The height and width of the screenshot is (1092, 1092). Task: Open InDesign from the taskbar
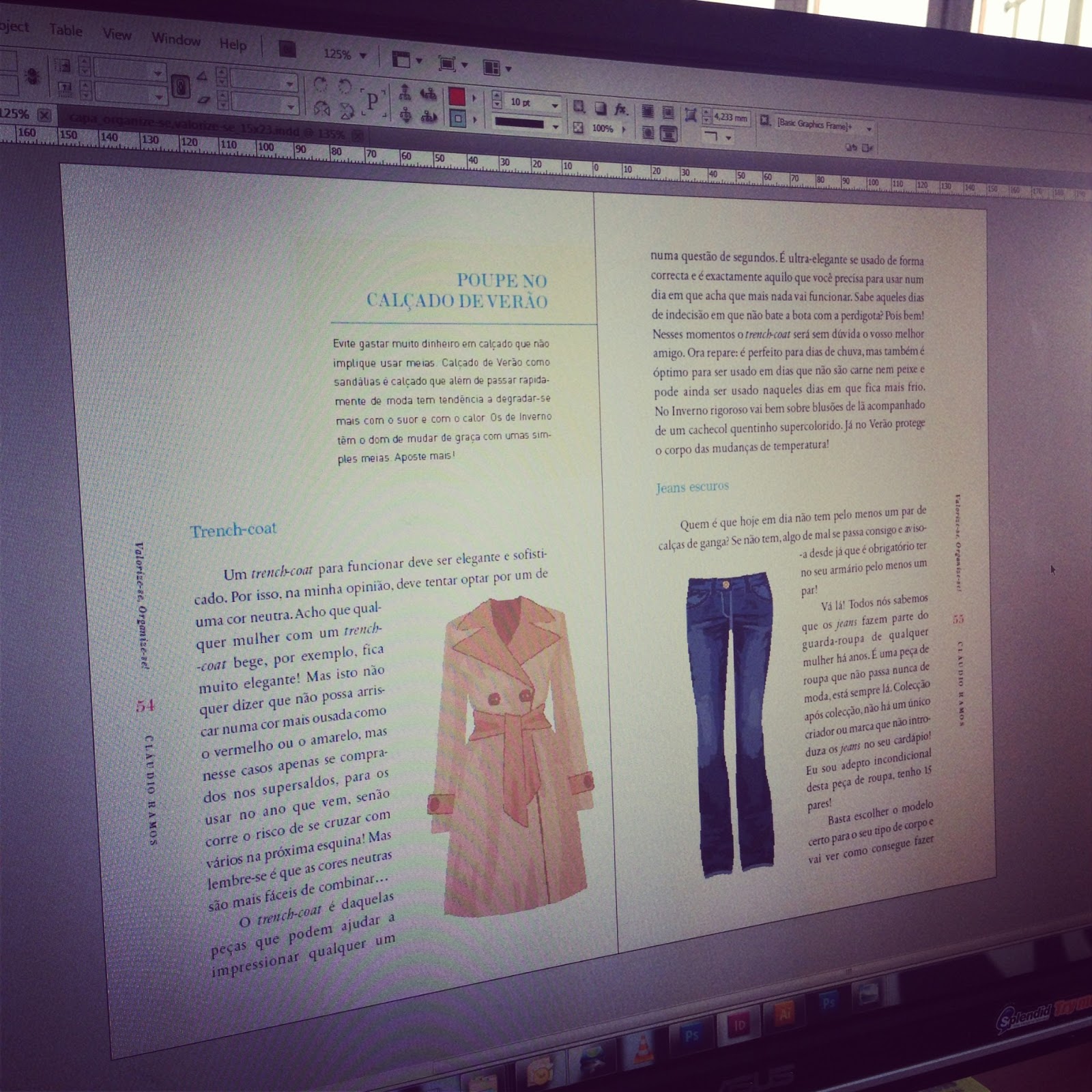739,1024
